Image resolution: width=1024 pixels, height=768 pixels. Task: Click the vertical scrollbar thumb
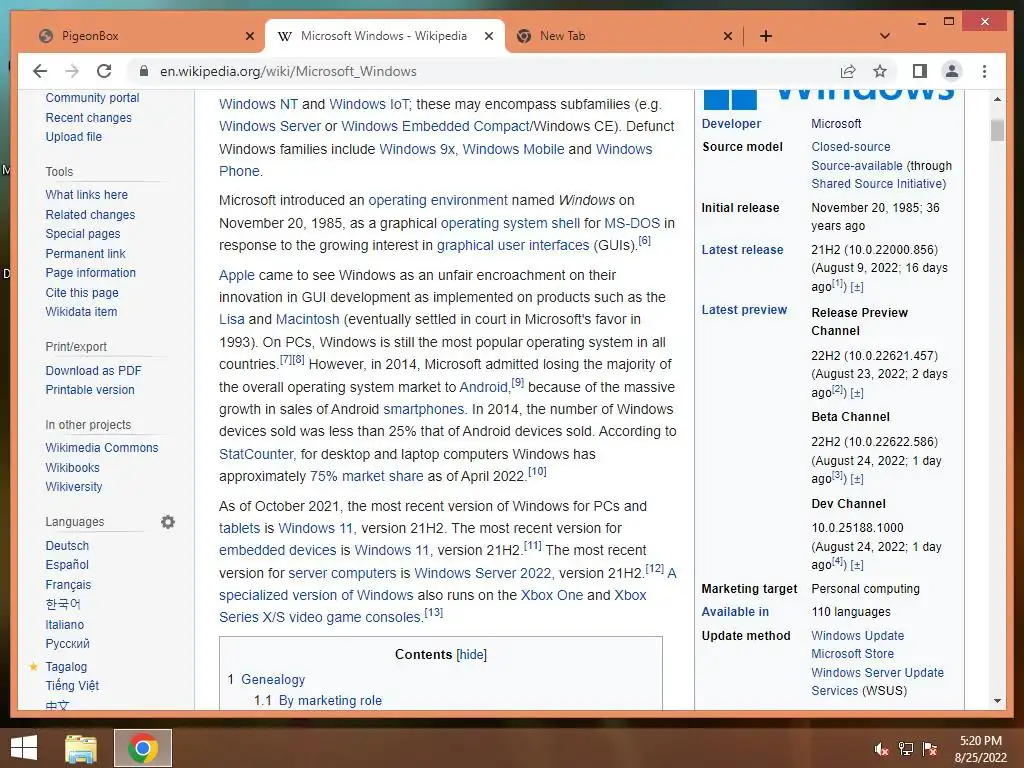point(997,130)
